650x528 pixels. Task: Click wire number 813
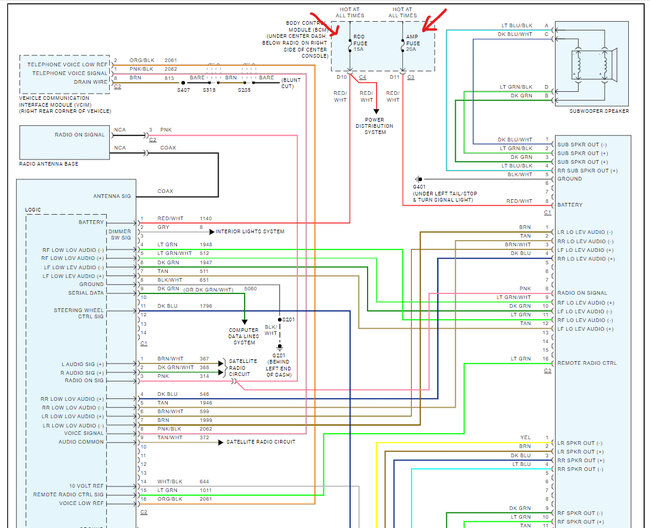tap(169, 78)
